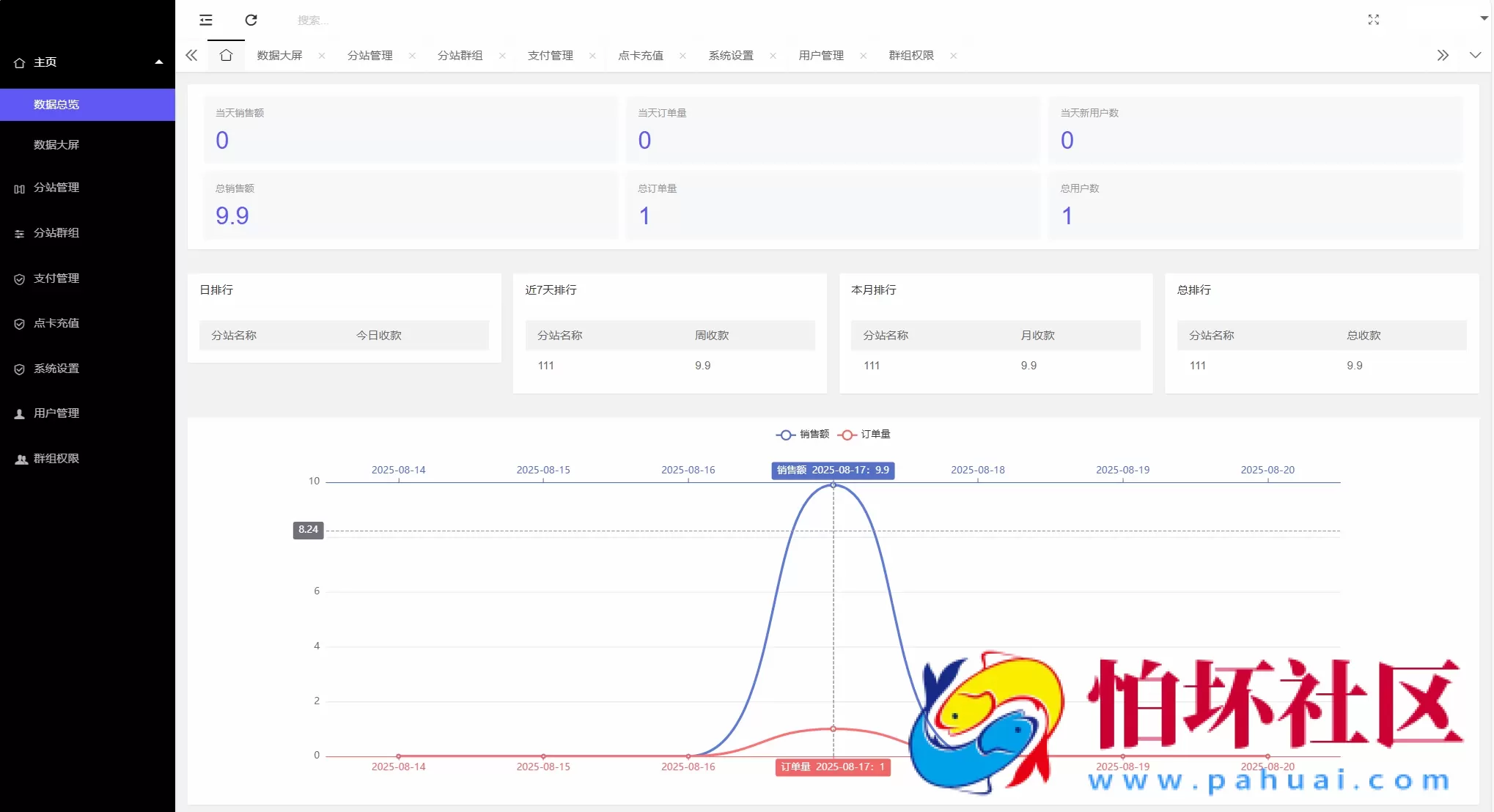Select the 分站管理 sidebar icon
Screen dimensions: 1494x812
click(x=19, y=188)
